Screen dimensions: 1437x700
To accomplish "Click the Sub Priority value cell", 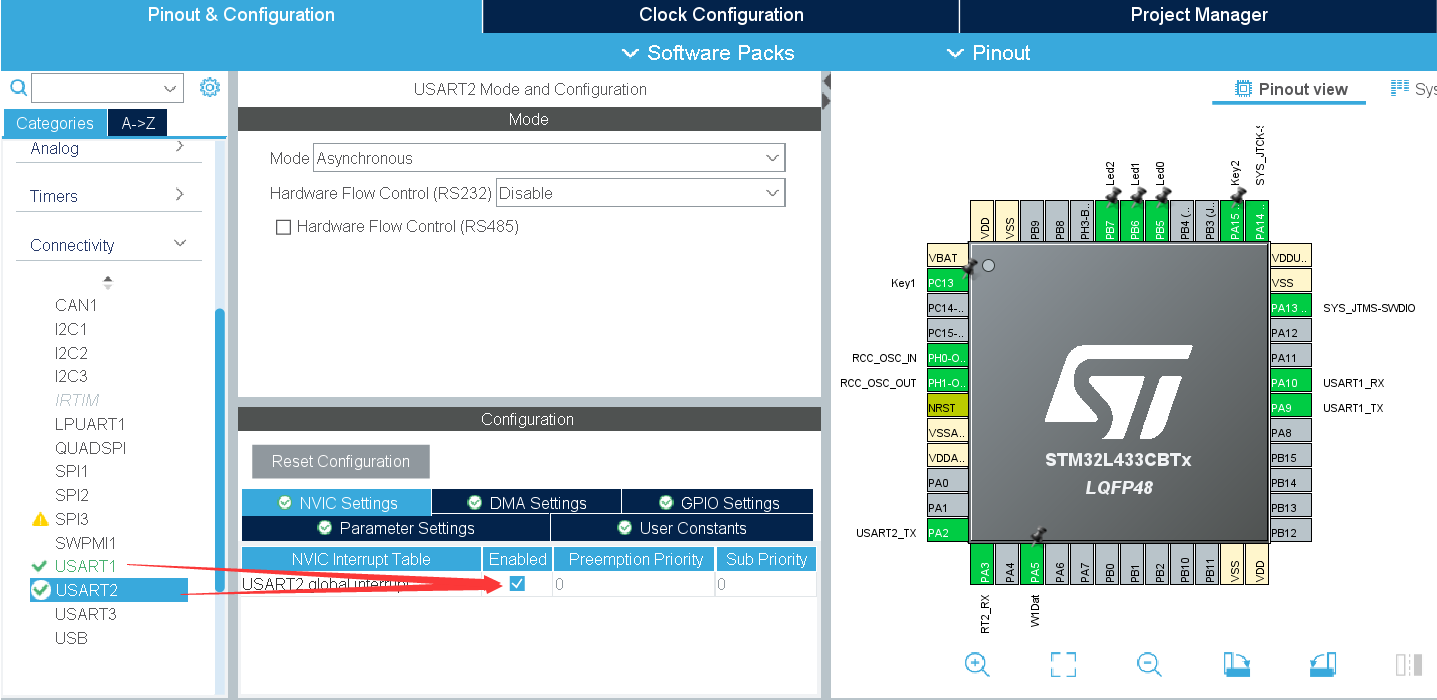I will 766,584.
